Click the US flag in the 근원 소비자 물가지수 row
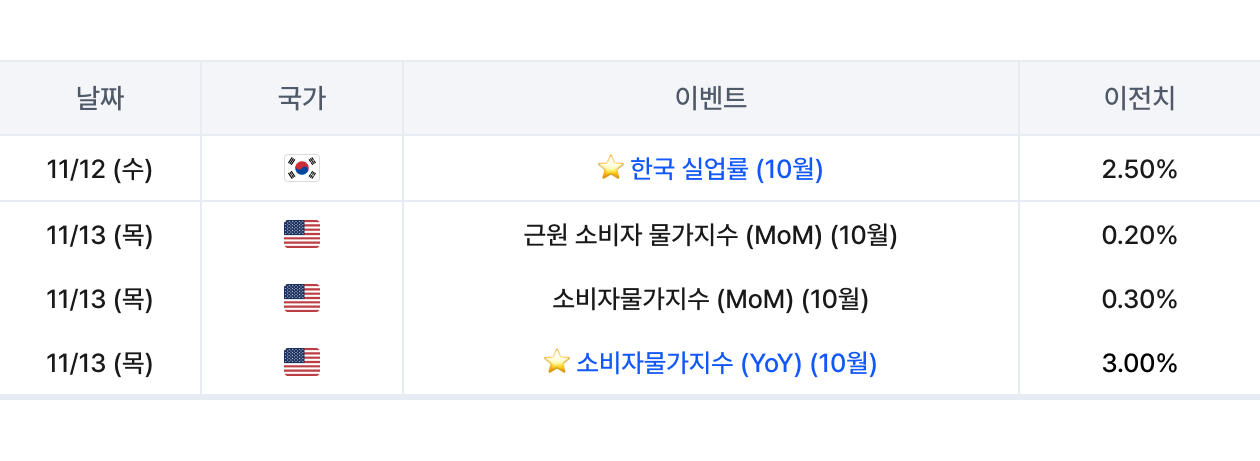 tap(302, 235)
